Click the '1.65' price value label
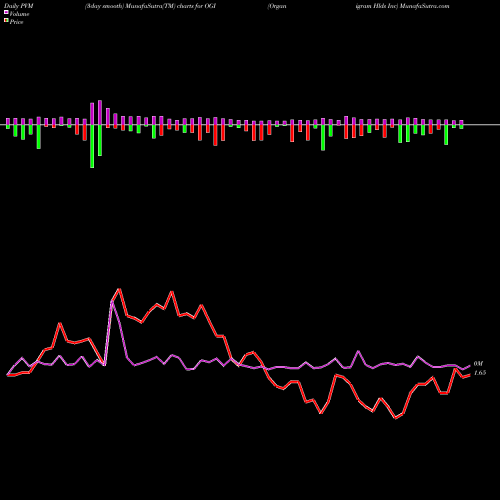500x500 pixels. click(480, 373)
